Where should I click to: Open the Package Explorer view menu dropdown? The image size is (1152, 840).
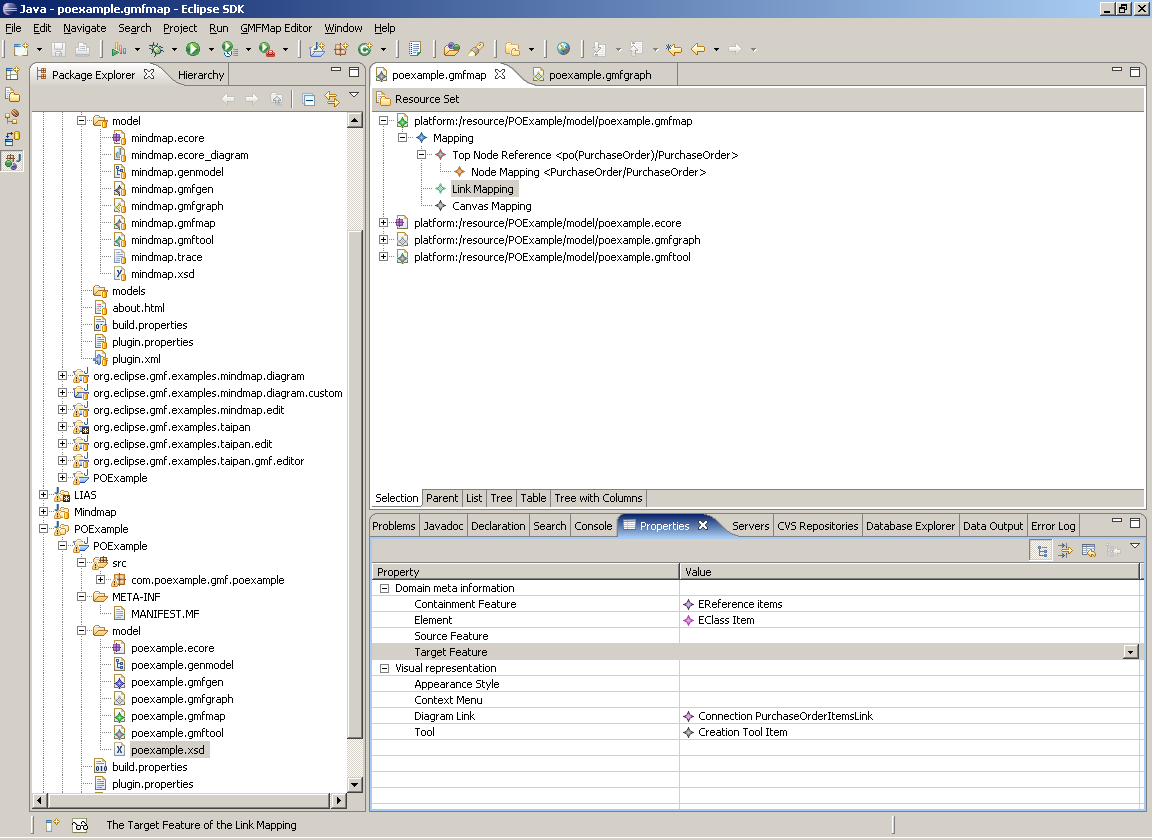tap(354, 95)
